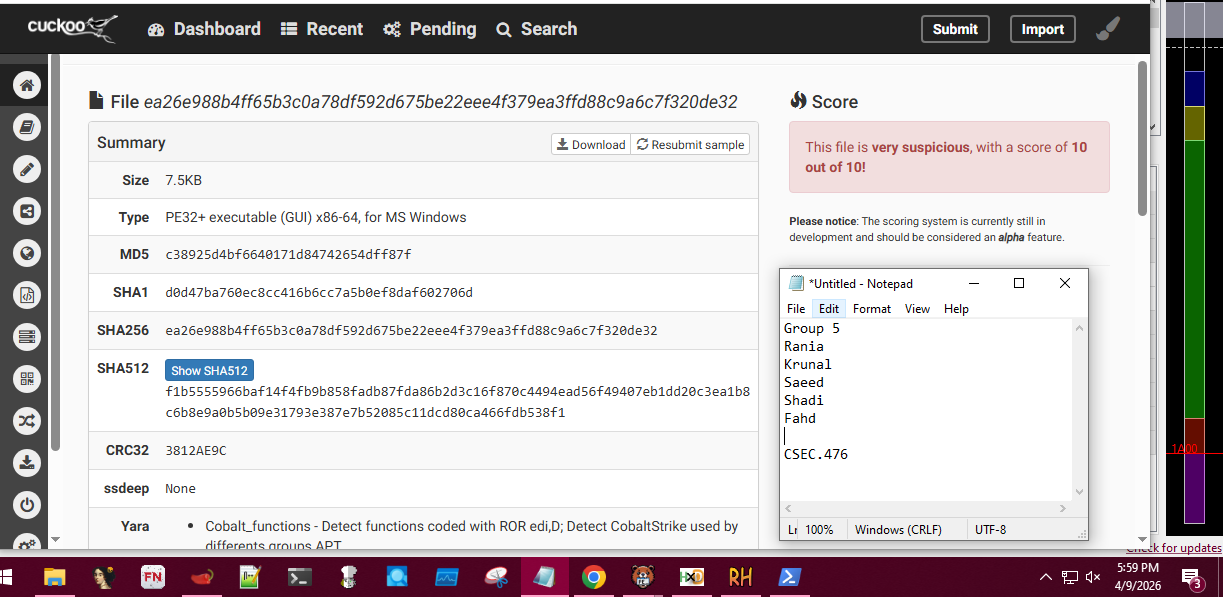Click the SHA256 hash value
The width and height of the screenshot is (1223, 597).
(x=411, y=331)
